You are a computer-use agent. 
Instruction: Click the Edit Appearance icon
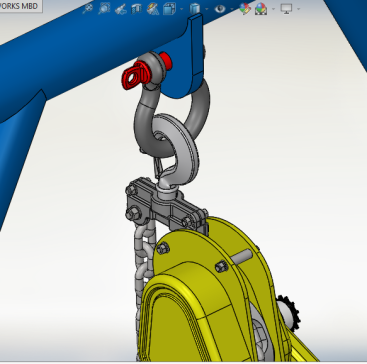[x=245, y=9]
